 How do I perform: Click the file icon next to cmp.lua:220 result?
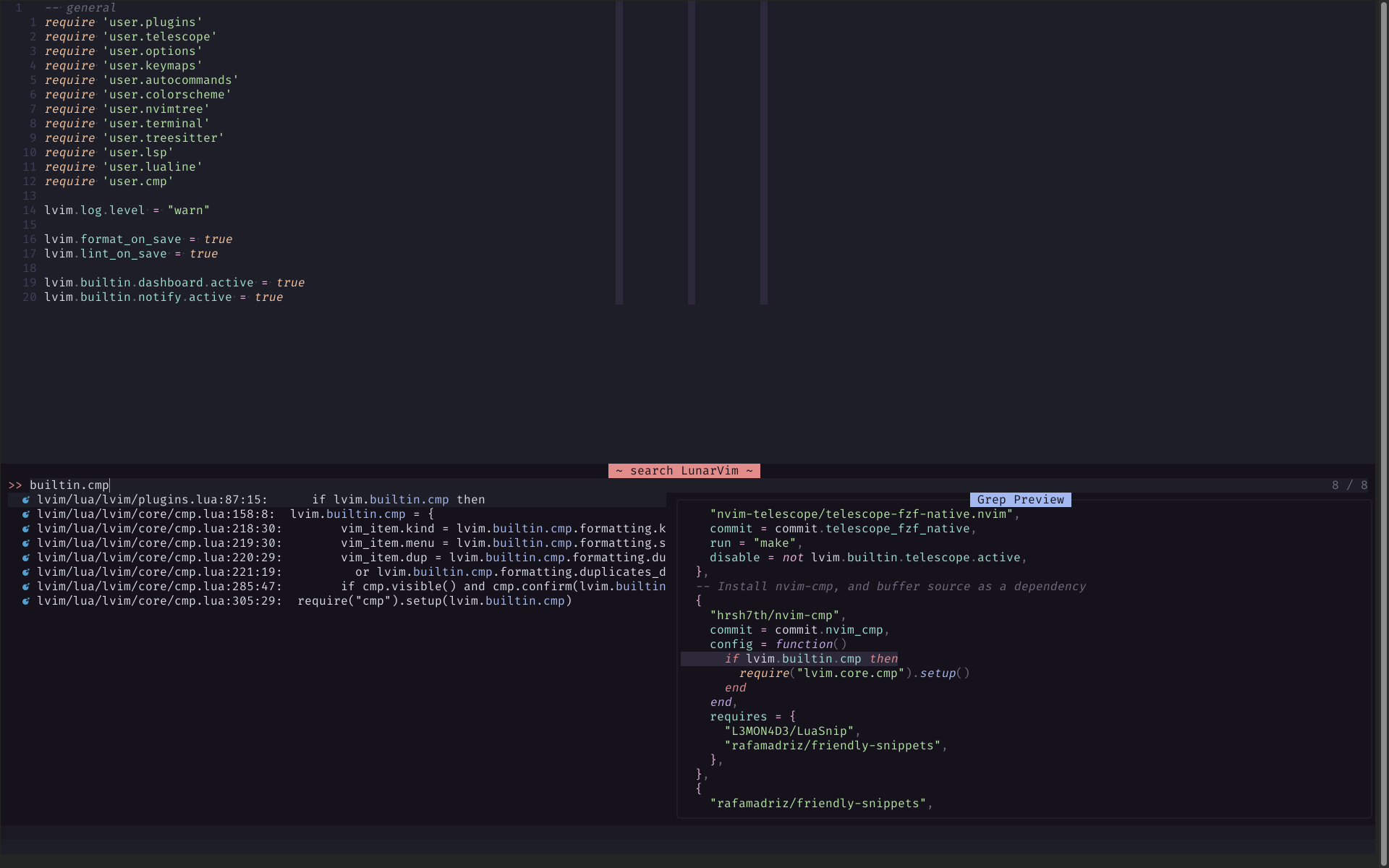point(25,557)
